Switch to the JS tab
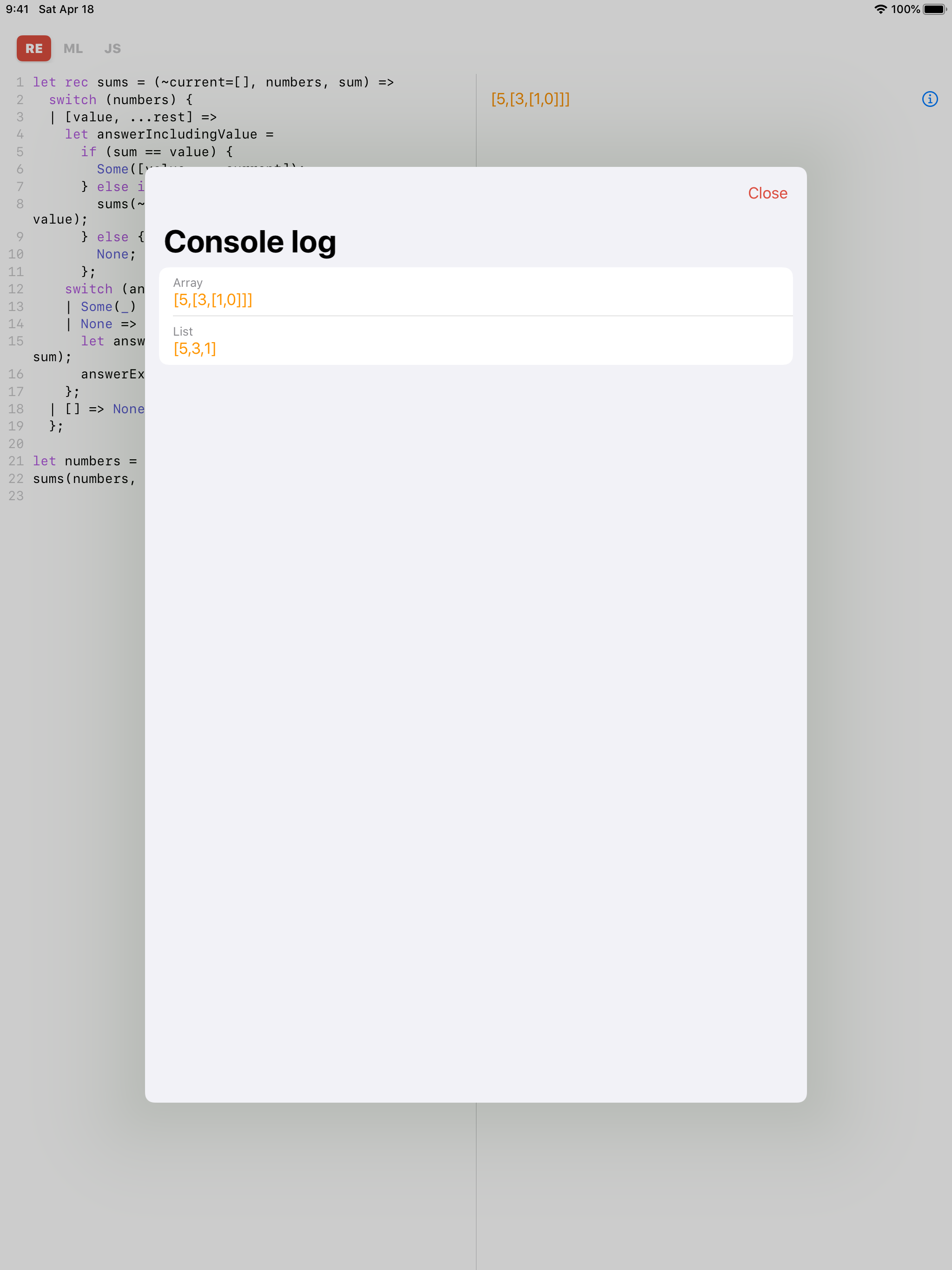 tap(112, 48)
